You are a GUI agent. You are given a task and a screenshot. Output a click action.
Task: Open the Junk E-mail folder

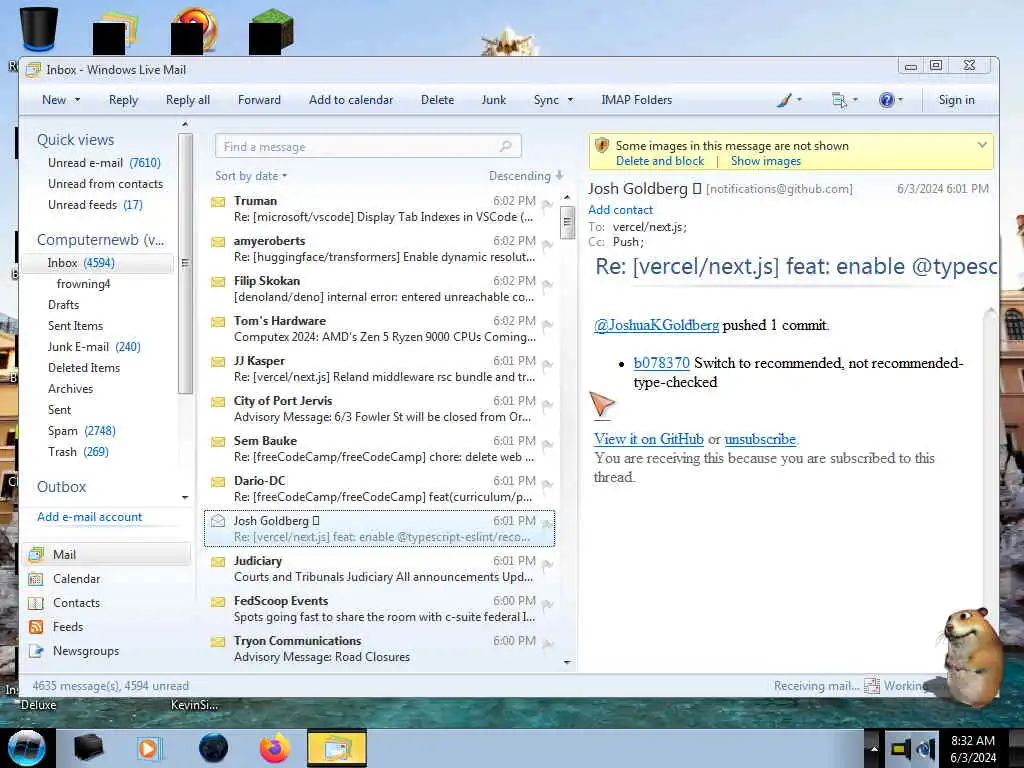point(94,347)
